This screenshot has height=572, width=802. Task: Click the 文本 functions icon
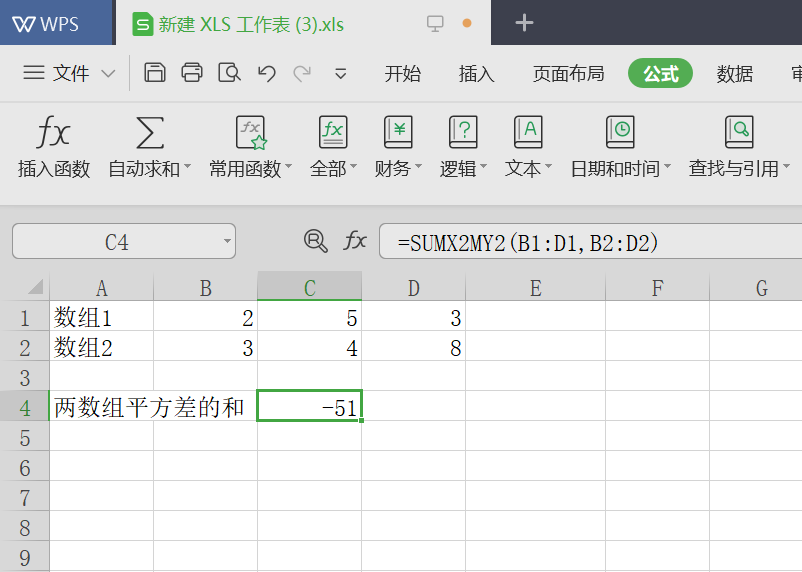coord(528,132)
